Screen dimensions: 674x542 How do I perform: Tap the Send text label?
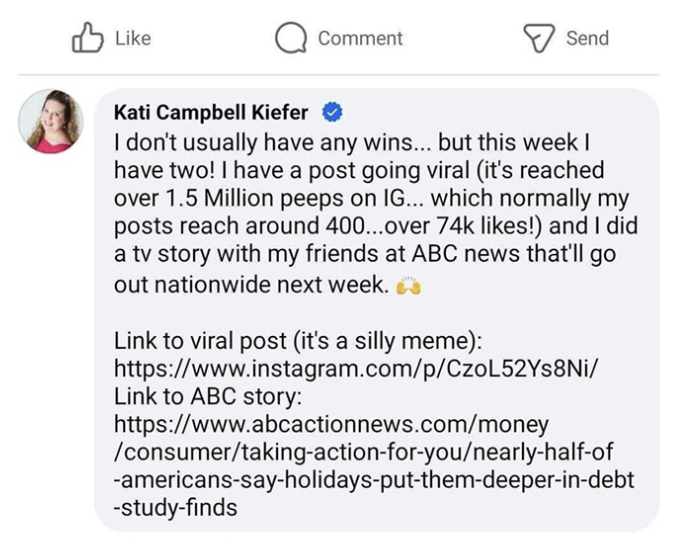587,38
